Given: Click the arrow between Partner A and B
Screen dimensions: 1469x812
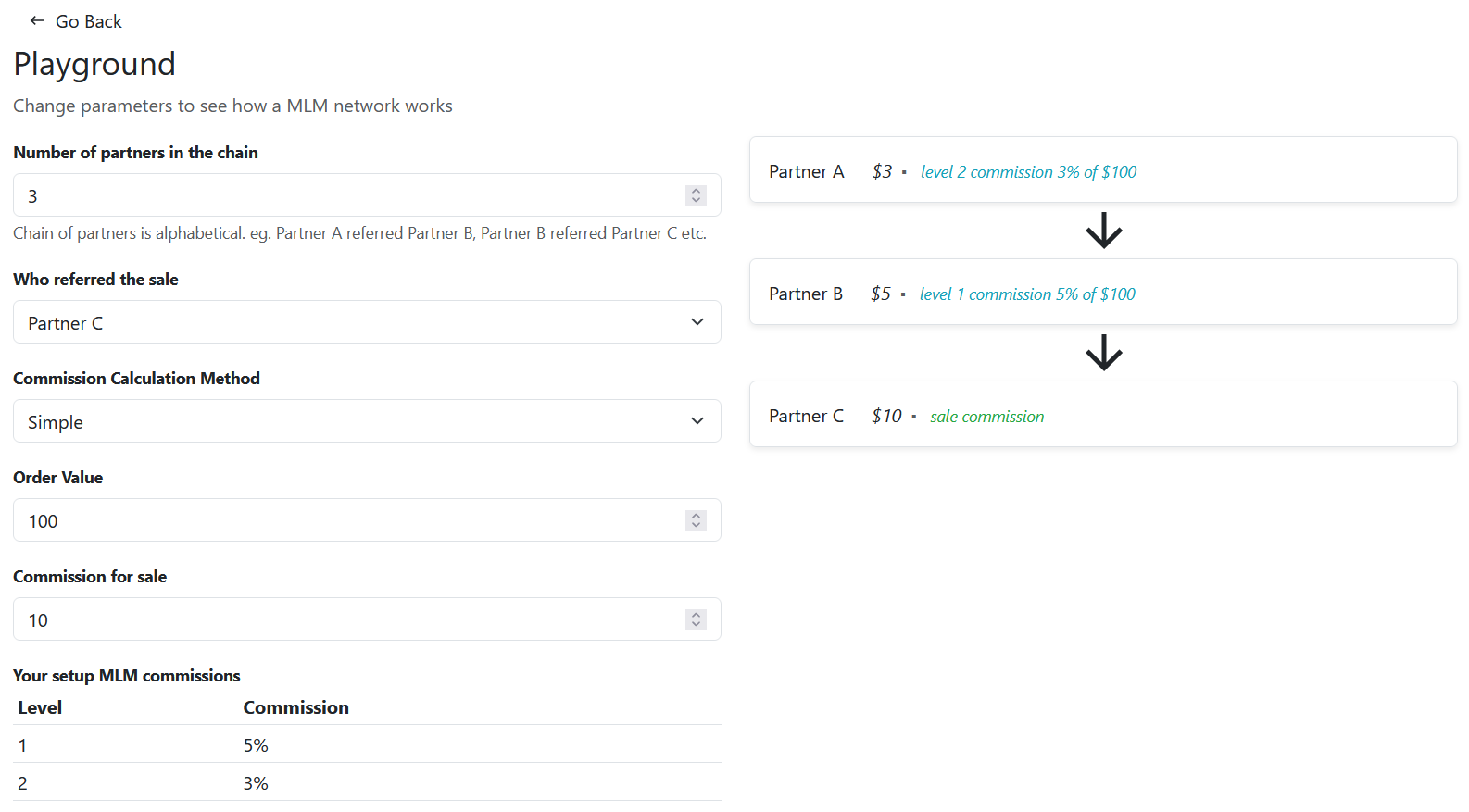Looking at the screenshot, I should point(1103,231).
